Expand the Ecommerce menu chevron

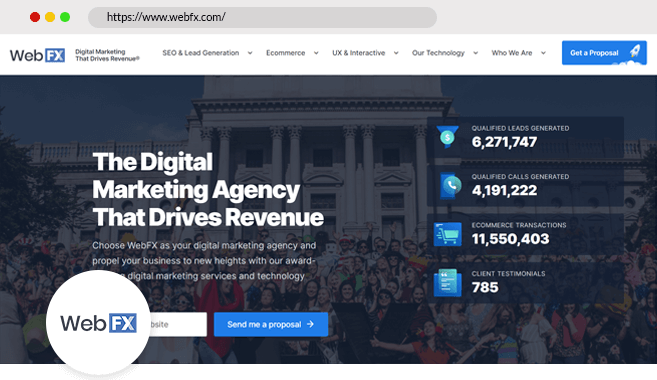click(316, 53)
